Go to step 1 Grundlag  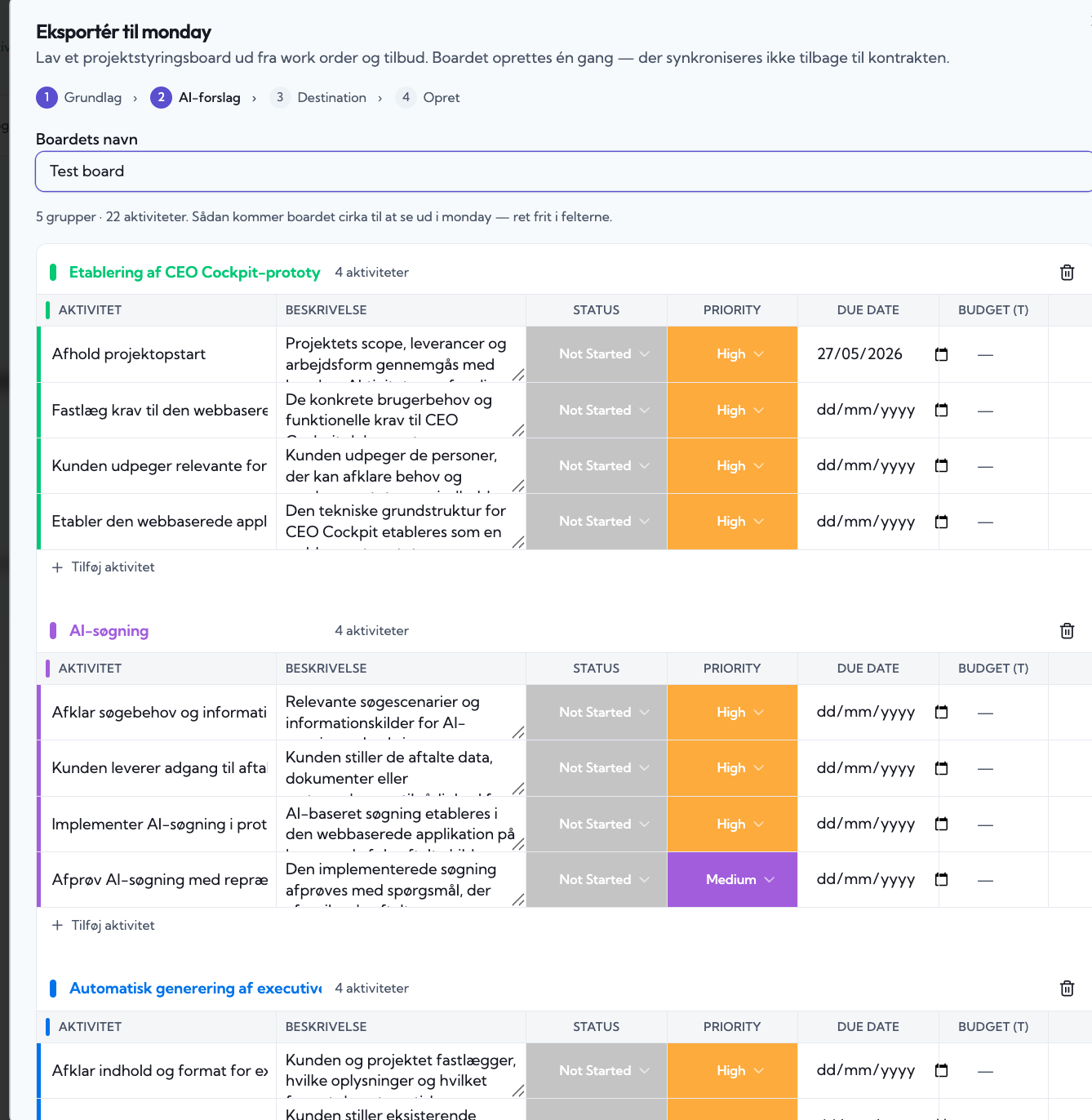point(79,98)
